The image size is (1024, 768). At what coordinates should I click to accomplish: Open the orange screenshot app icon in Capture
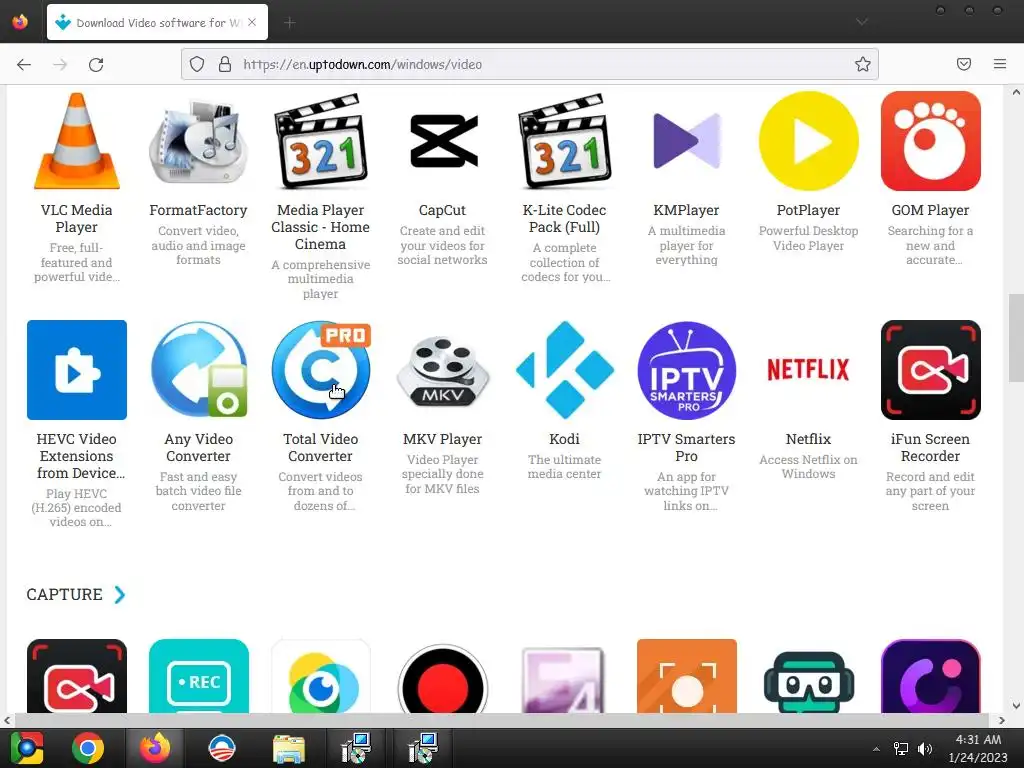(x=686, y=676)
